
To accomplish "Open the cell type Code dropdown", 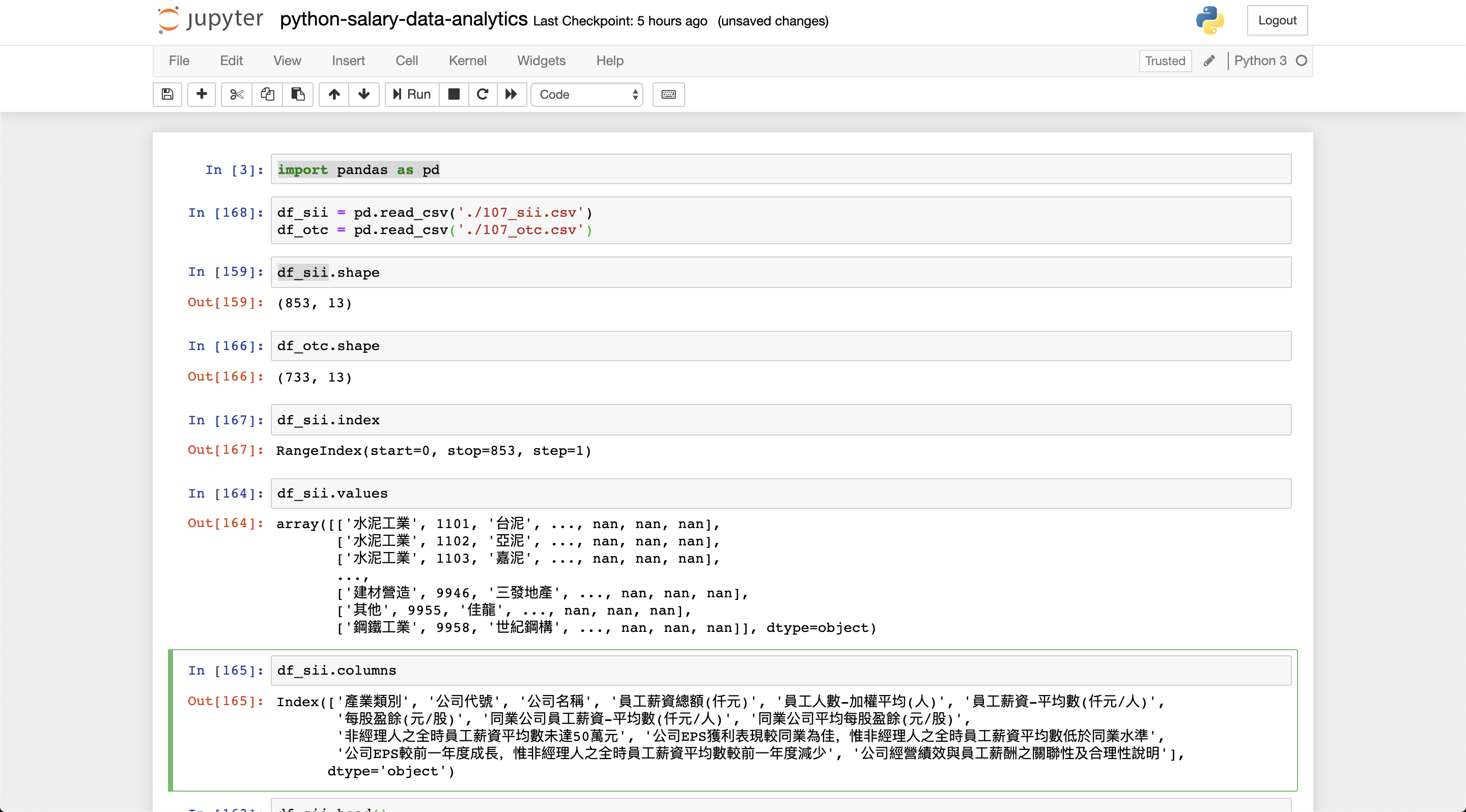I will tap(587, 95).
